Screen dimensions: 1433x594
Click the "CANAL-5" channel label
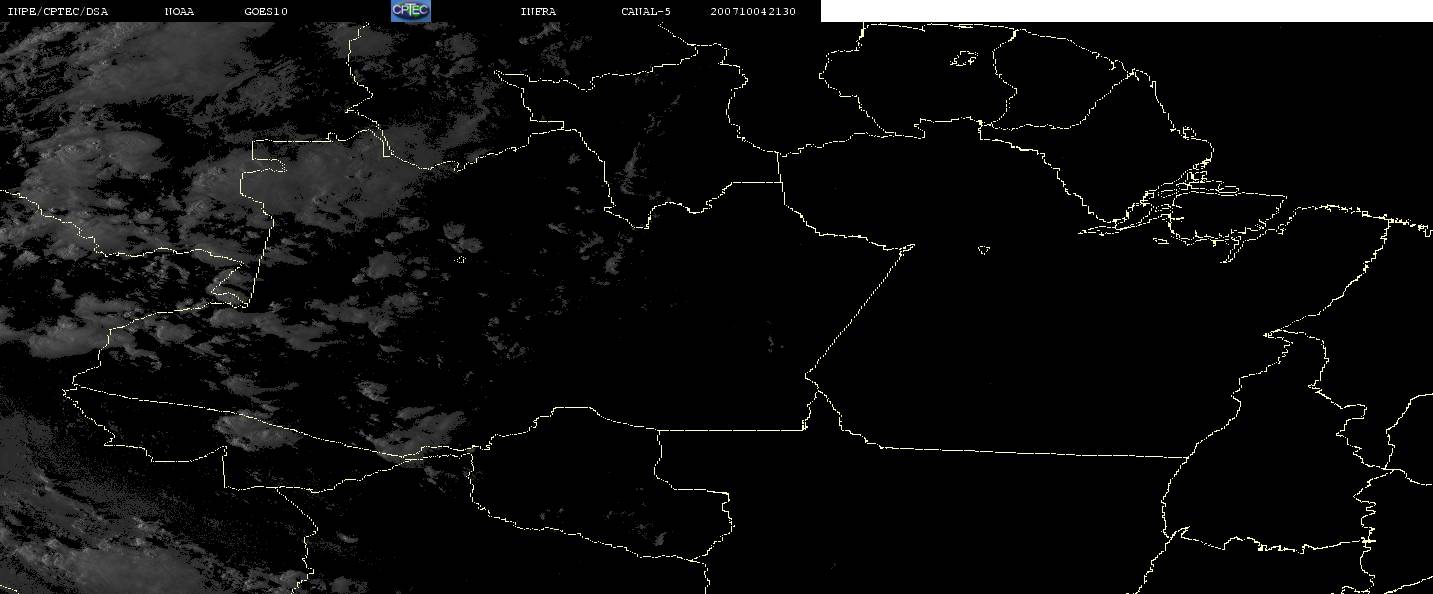coord(646,12)
